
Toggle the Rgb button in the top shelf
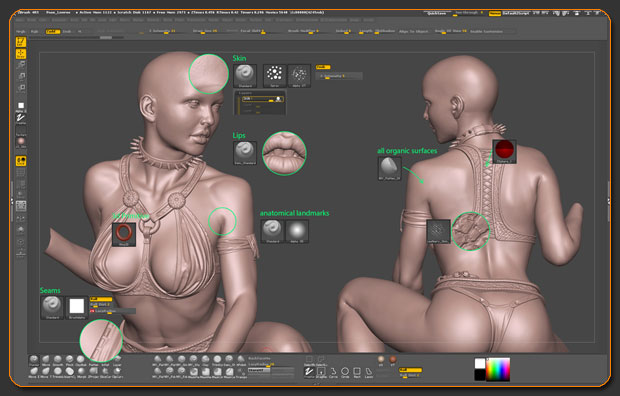pos(35,31)
